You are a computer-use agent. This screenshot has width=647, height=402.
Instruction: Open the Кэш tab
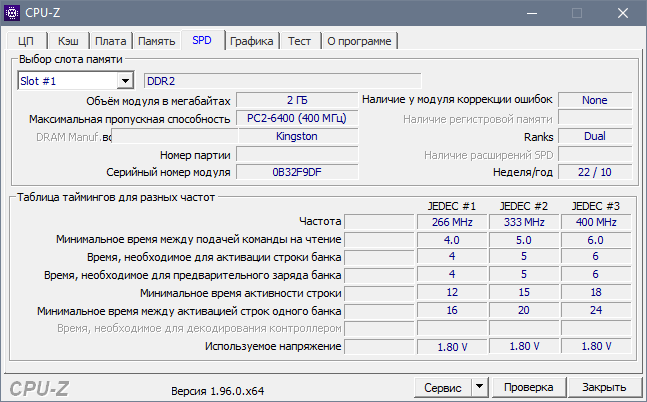click(68, 41)
